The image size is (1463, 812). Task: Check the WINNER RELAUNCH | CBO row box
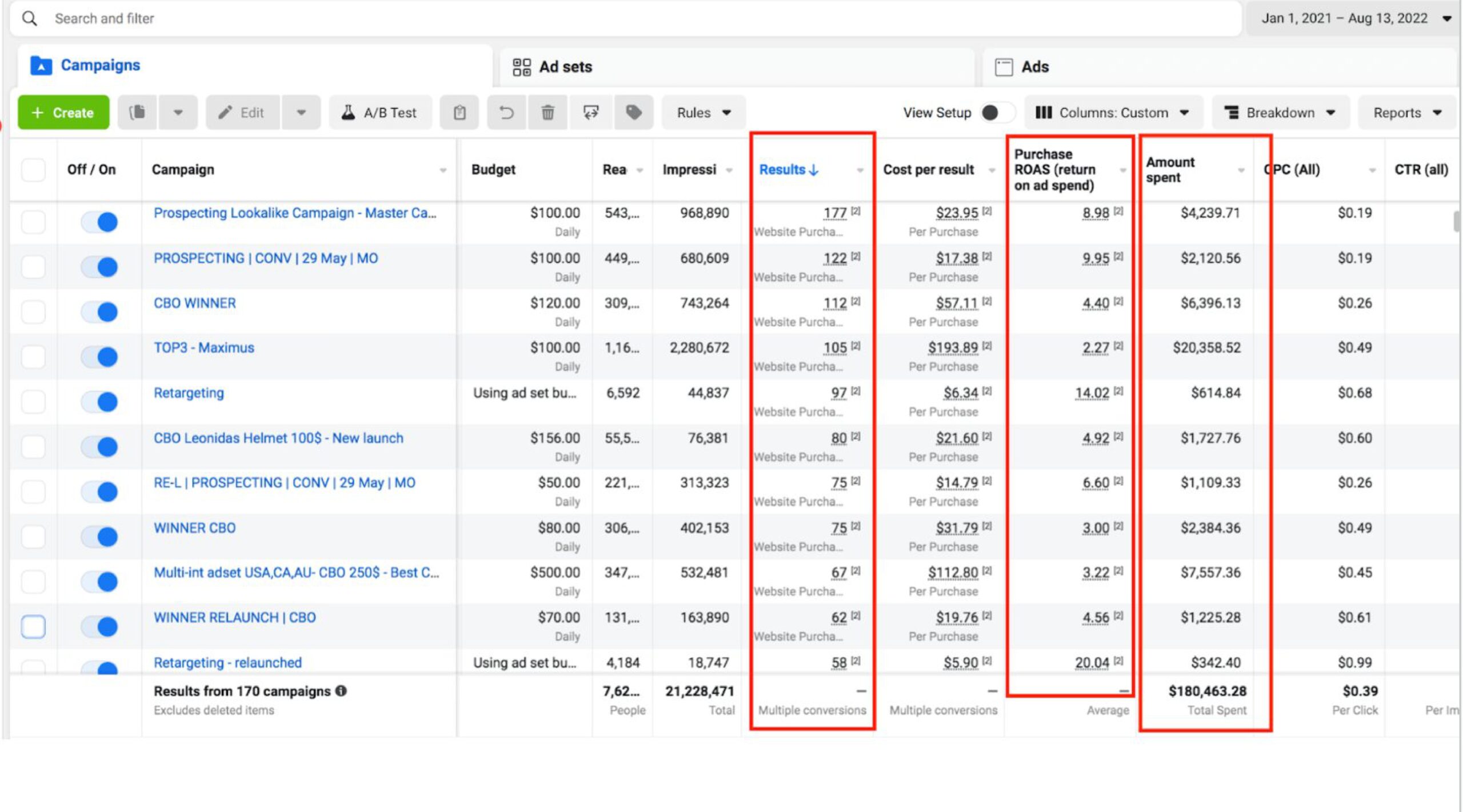click(33, 626)
